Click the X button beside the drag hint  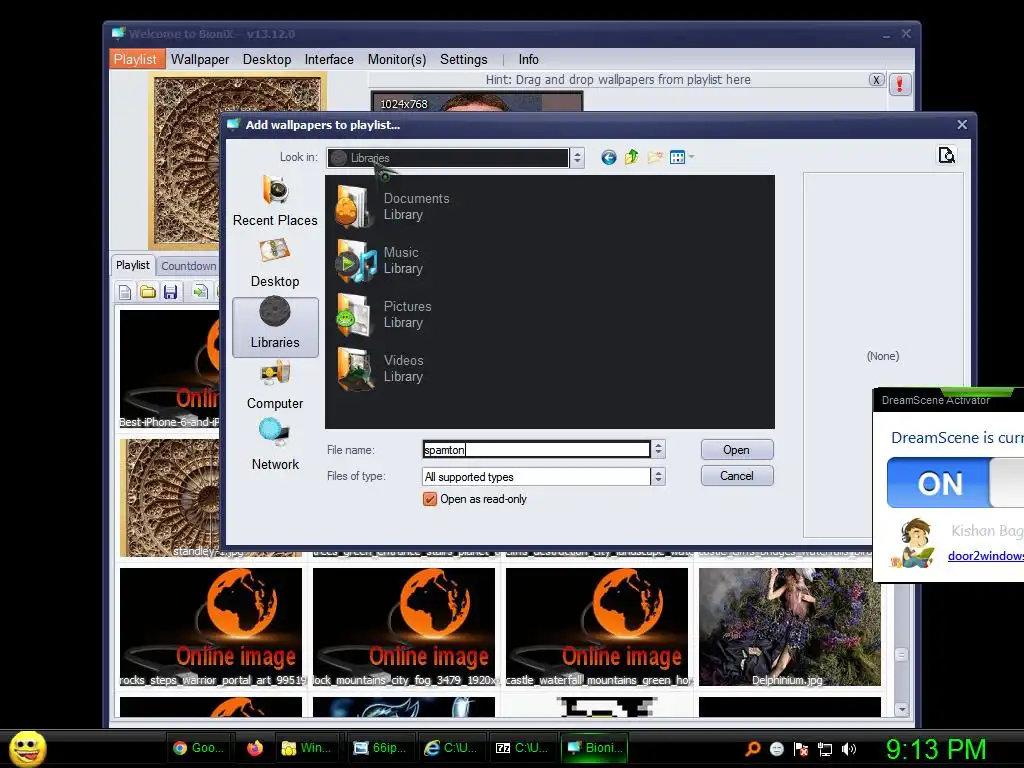click(876, 80)
